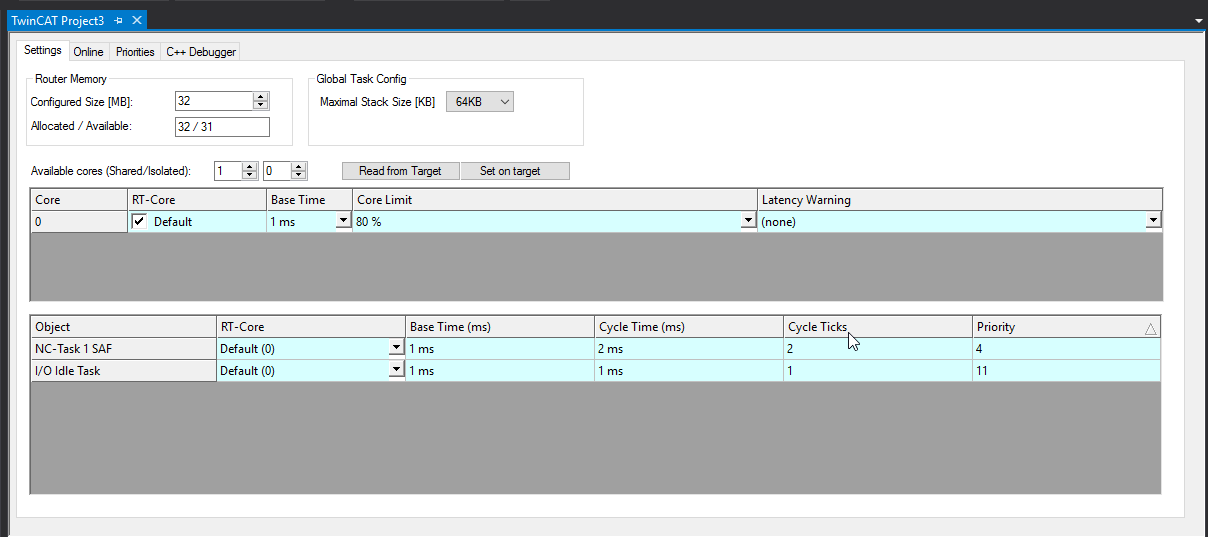The height and width of the screenshot is (537, 1208).
Task: Increase Configured Size with up arrow
Action: tap(261, 97)
